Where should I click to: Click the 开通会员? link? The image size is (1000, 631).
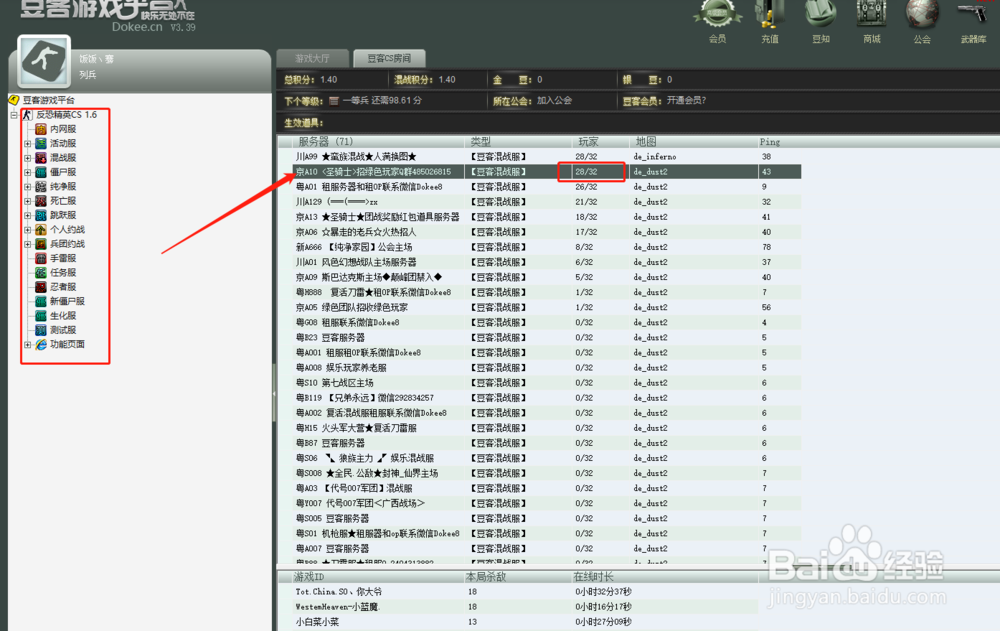[x=686, y=100]
